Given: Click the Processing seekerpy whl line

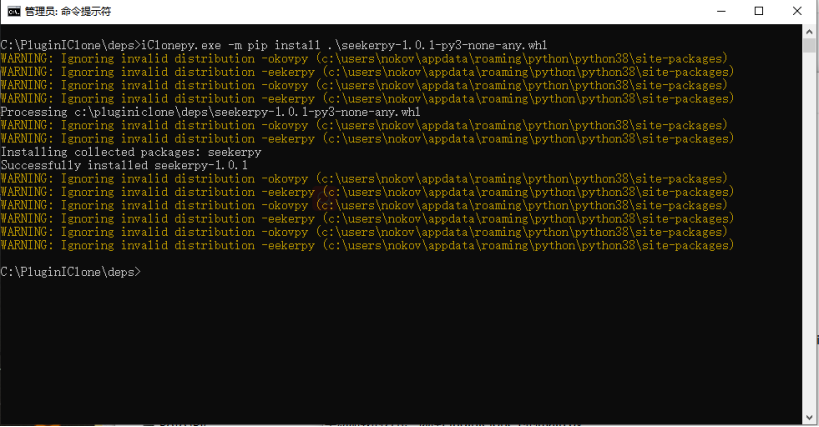Looking at the screenshot, I should [x=210, y=112].
